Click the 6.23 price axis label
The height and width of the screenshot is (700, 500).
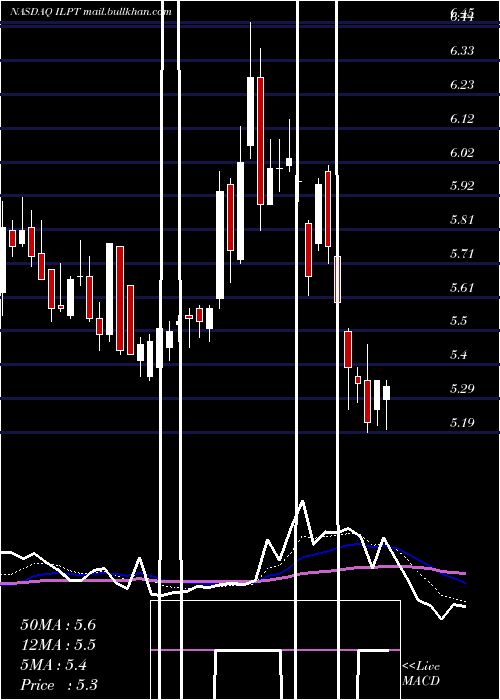coord(462,85)
